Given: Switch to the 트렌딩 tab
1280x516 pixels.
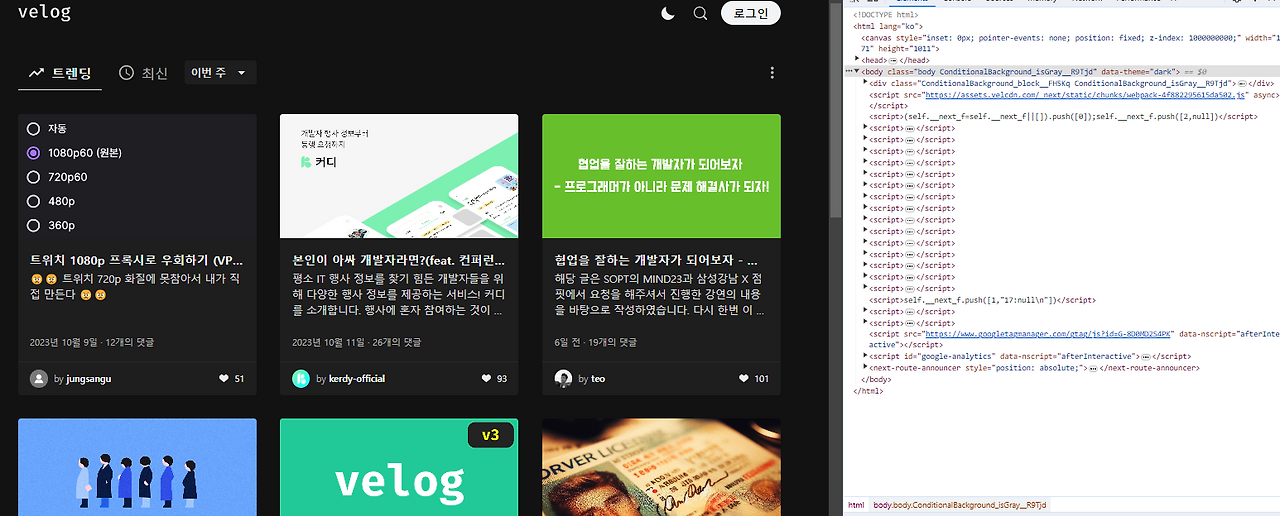Looking at the screenshot, I should [60, 73].
